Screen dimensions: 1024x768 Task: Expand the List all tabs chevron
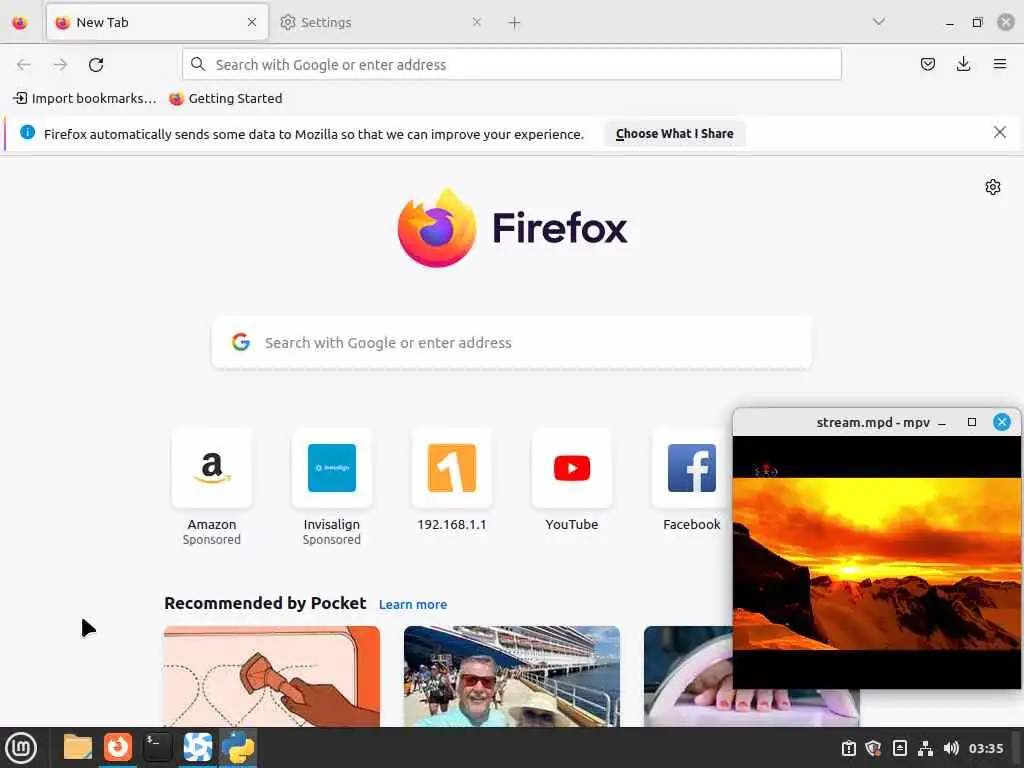[x=879, y=22]
